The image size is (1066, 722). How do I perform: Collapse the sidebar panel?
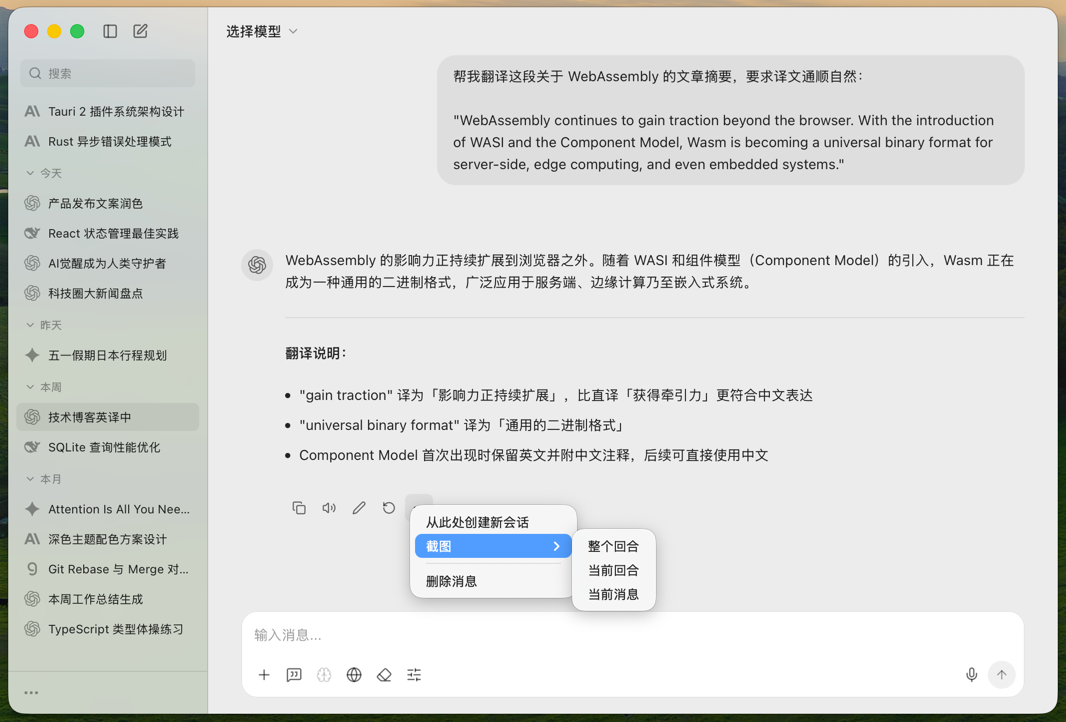coord(110,31)
